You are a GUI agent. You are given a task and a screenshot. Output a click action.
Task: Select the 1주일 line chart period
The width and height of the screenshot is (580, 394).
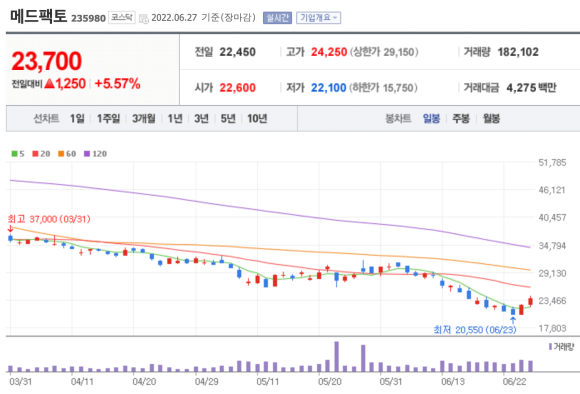[108, 119]
